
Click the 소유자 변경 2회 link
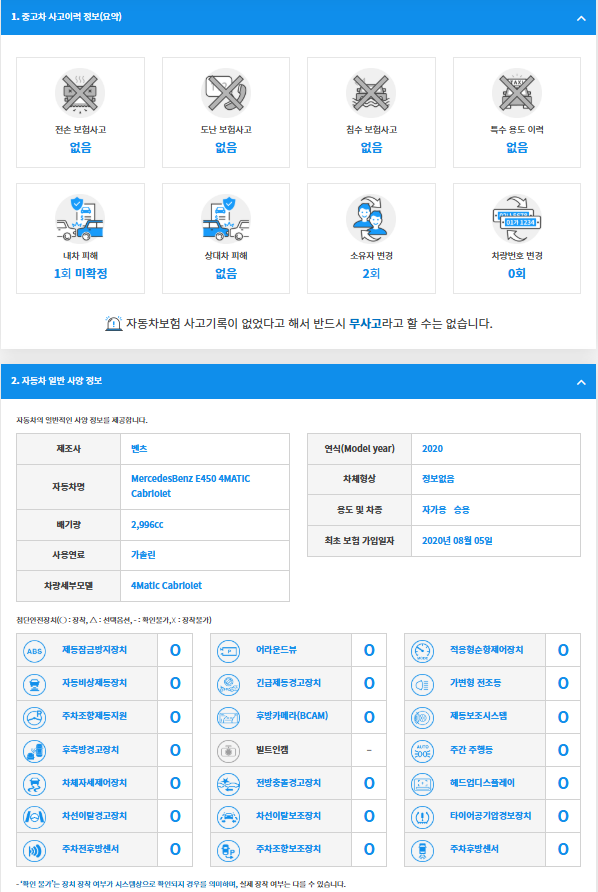coord(371,274)
